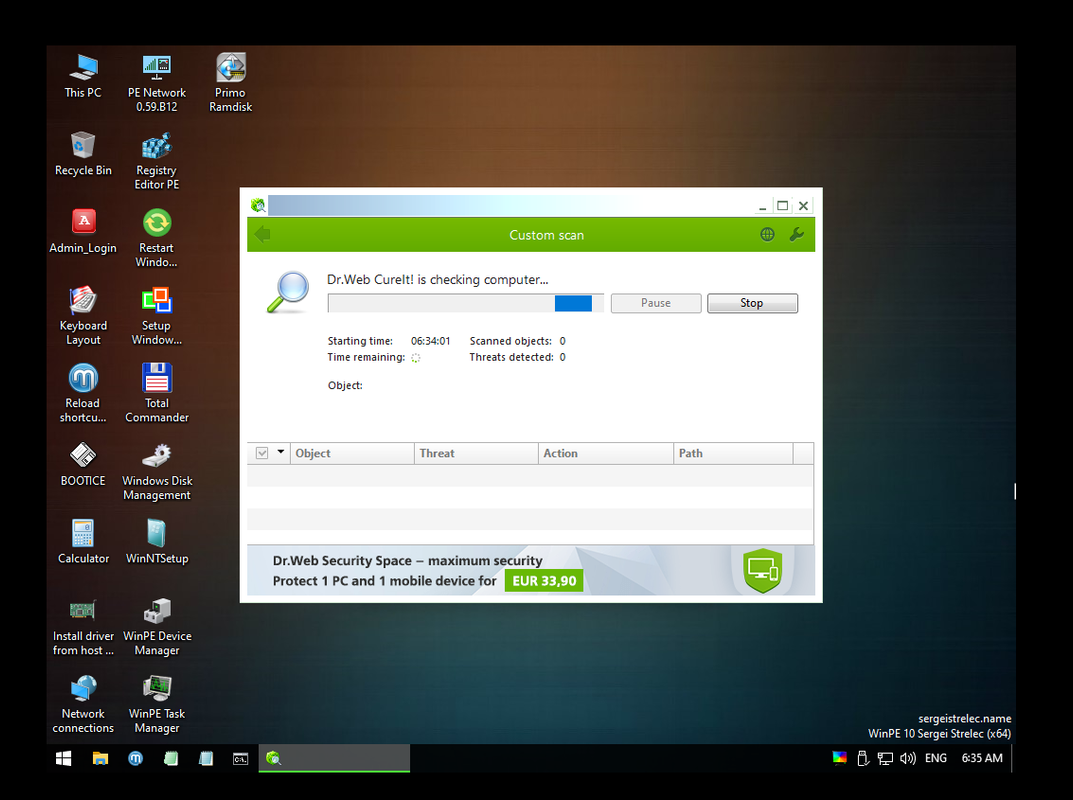Viewport: 1073px width, 800px height.
Task: Close the Dr.Web CureIt window
Action: [x=803, y=206]
